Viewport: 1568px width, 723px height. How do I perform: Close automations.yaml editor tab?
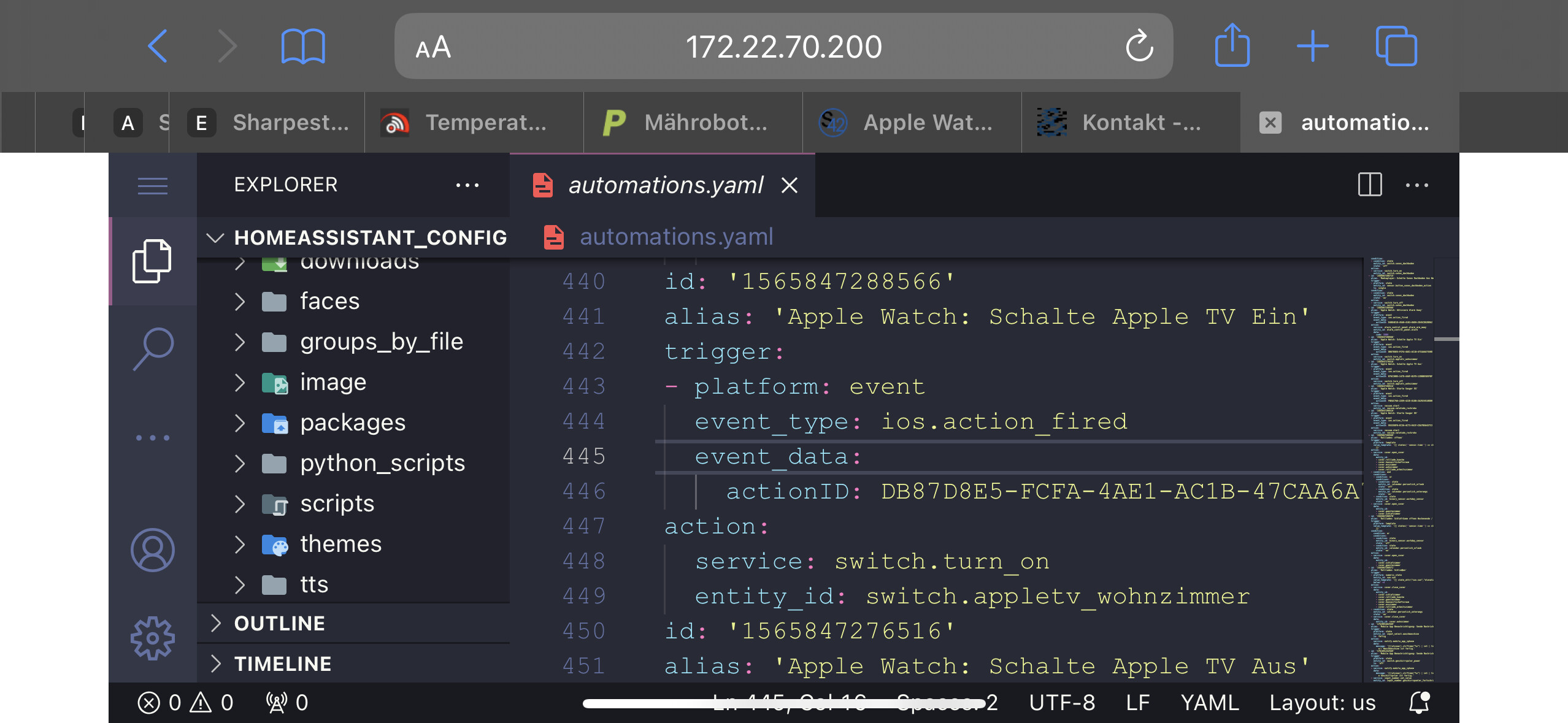790,185
